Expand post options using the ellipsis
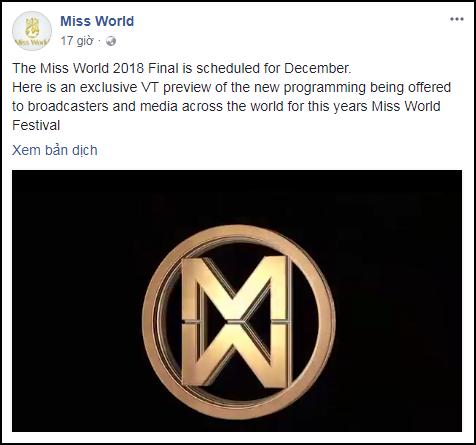The image size is (476, 445). [457, 19]
